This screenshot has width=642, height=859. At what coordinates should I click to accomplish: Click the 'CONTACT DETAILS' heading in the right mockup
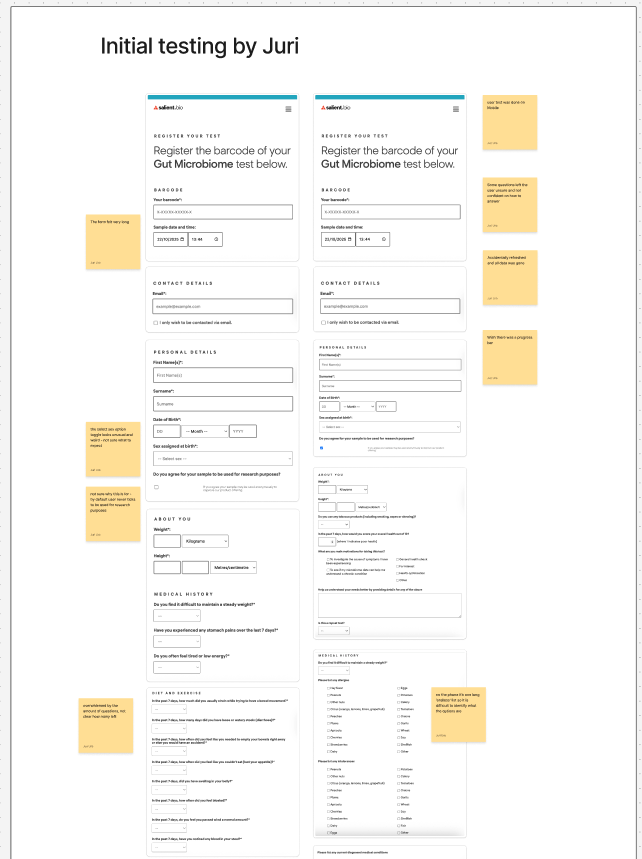pyautogui.click(x=351, y=283)
